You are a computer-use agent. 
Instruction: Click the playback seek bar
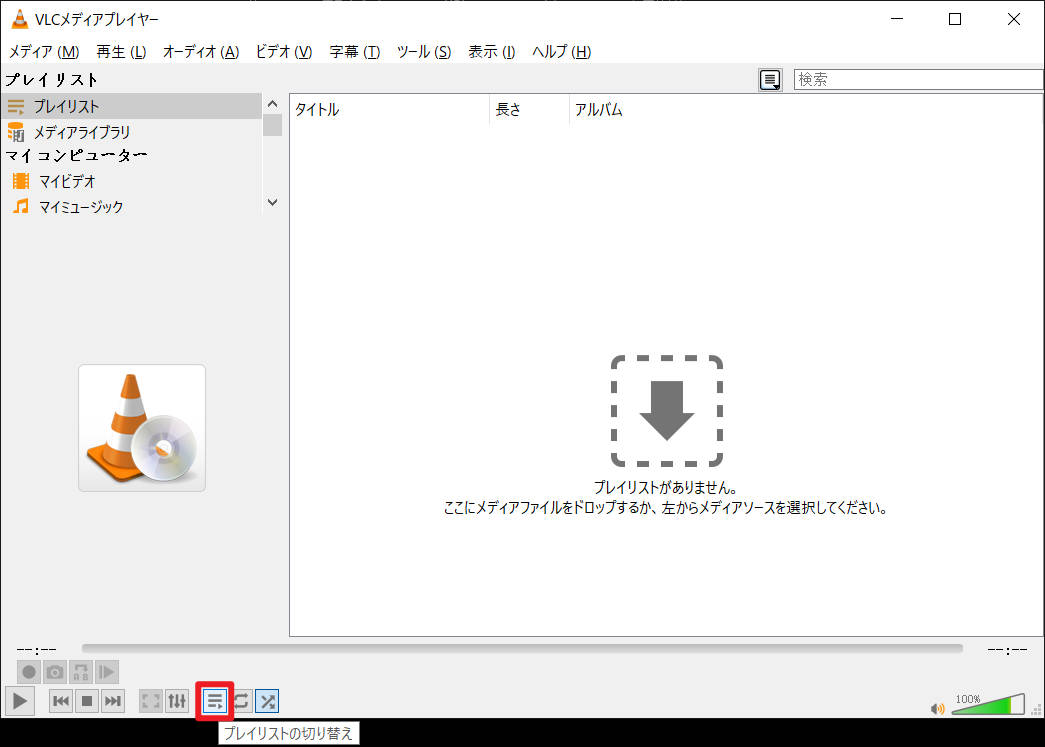[522, 648]
